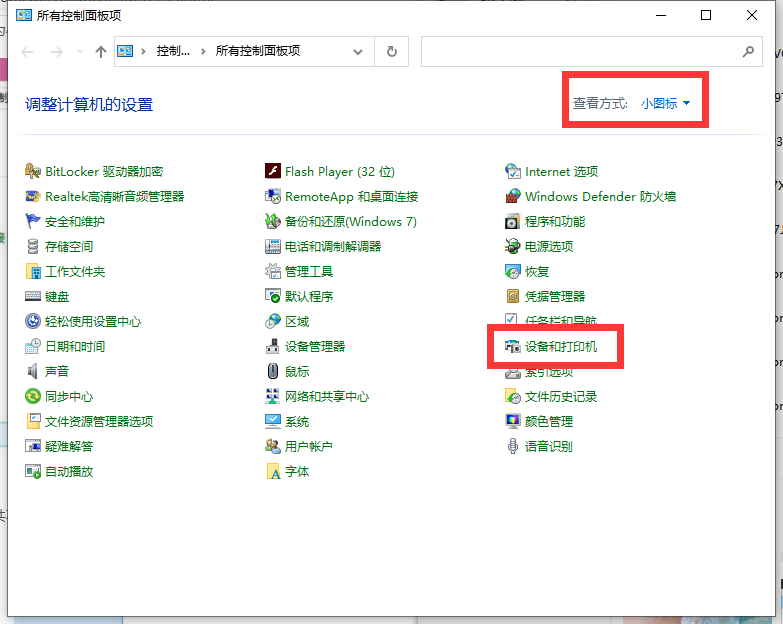
Task: Click the search magnifier icon
Action: [748, 51]
